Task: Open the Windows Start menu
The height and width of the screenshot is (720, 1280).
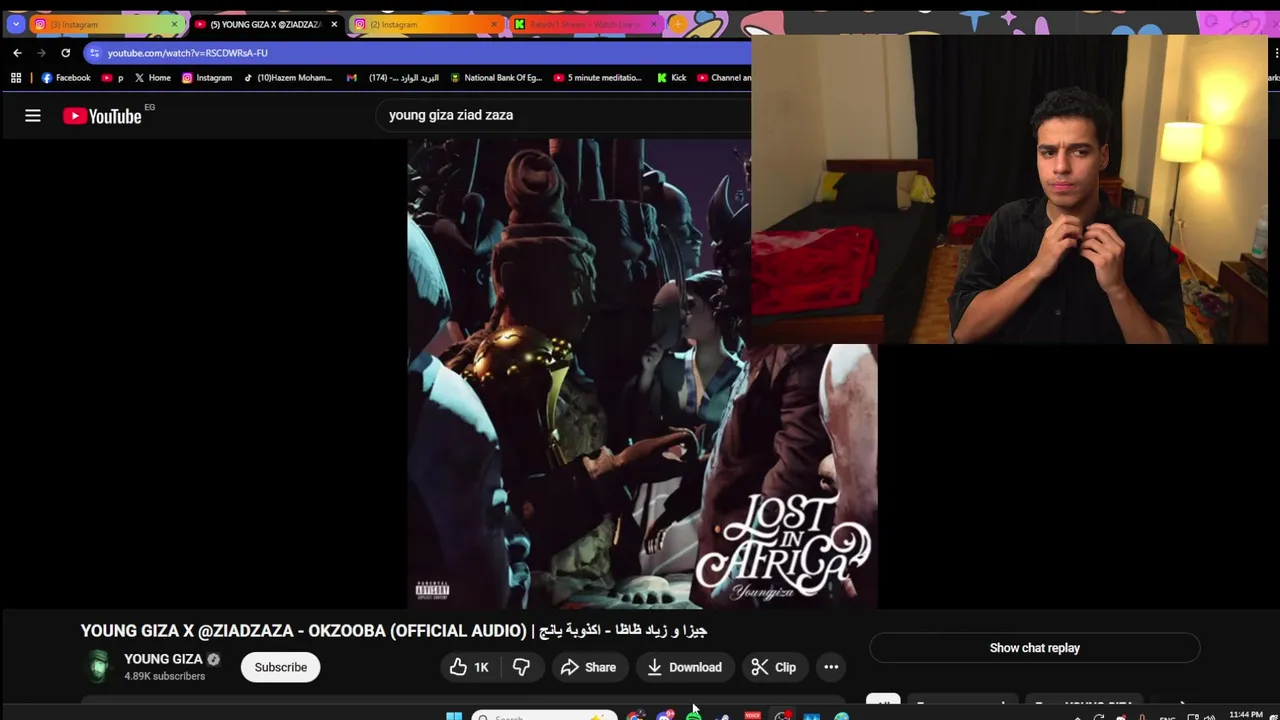Action: click(454, 715)
